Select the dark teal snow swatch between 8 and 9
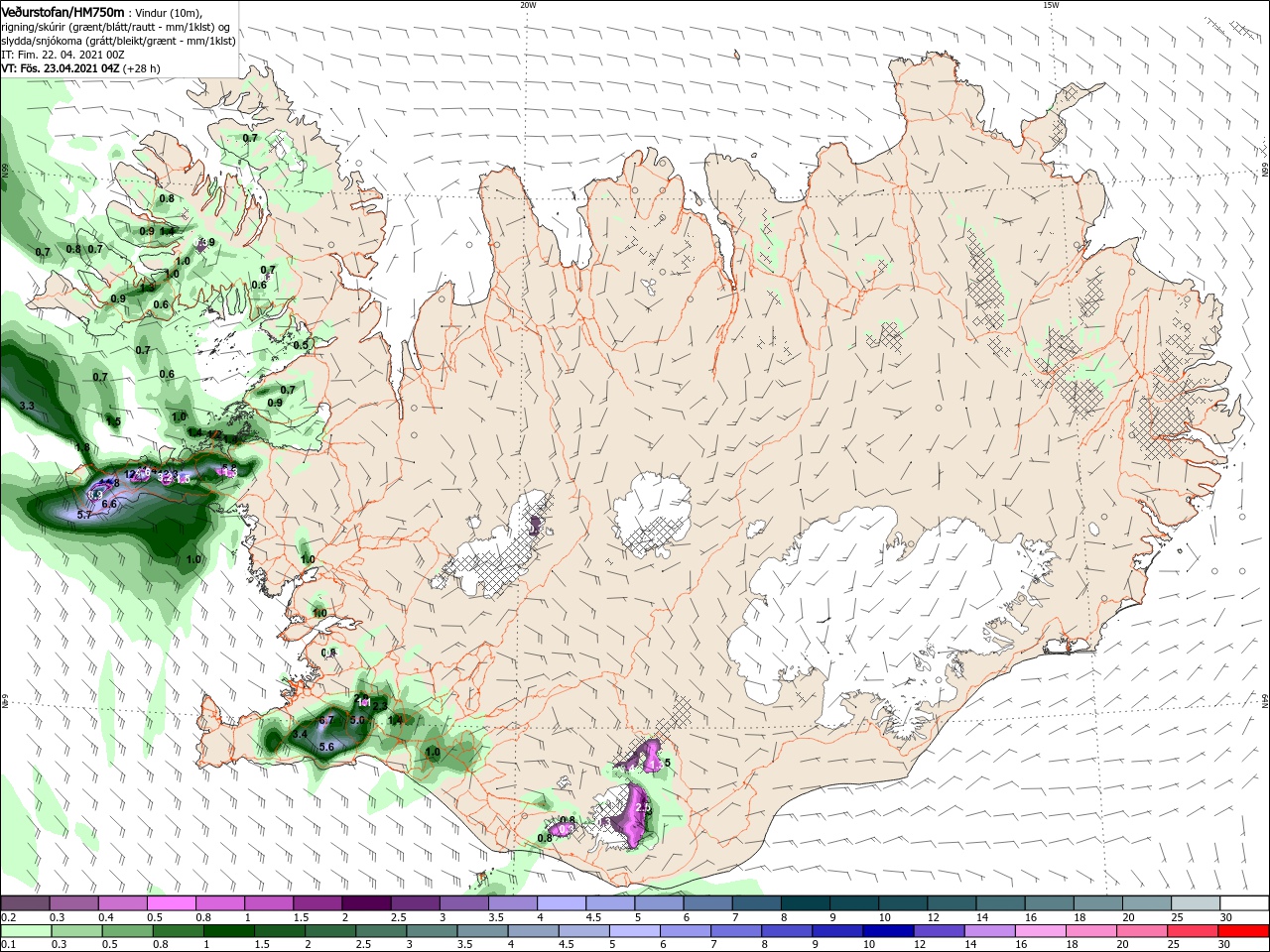Viewport: 1270px width, 952px height. click(805, 903)
